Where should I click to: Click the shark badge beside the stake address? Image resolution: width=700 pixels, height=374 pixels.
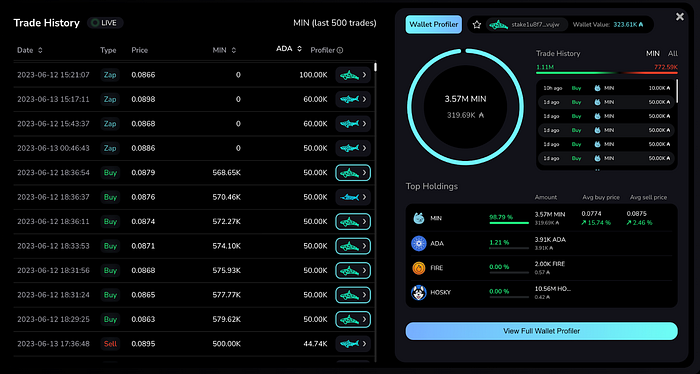(498, 25)
